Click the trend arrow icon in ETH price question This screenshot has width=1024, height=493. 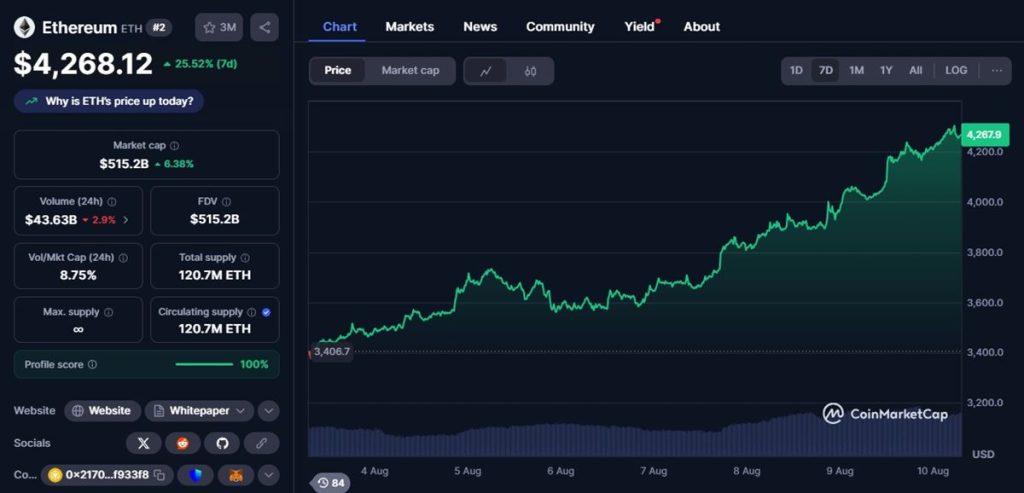[31, 101]
